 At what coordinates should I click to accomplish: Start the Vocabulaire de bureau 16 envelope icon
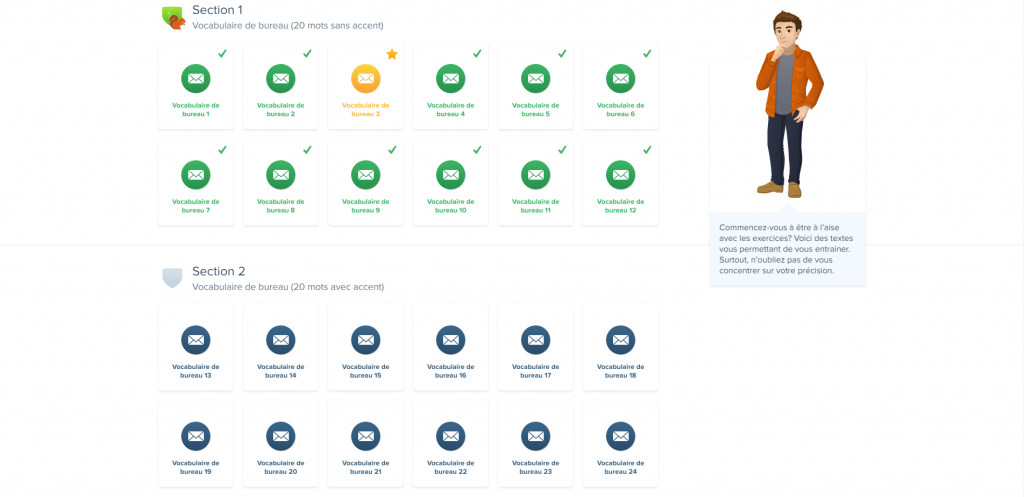coord(450,340)
